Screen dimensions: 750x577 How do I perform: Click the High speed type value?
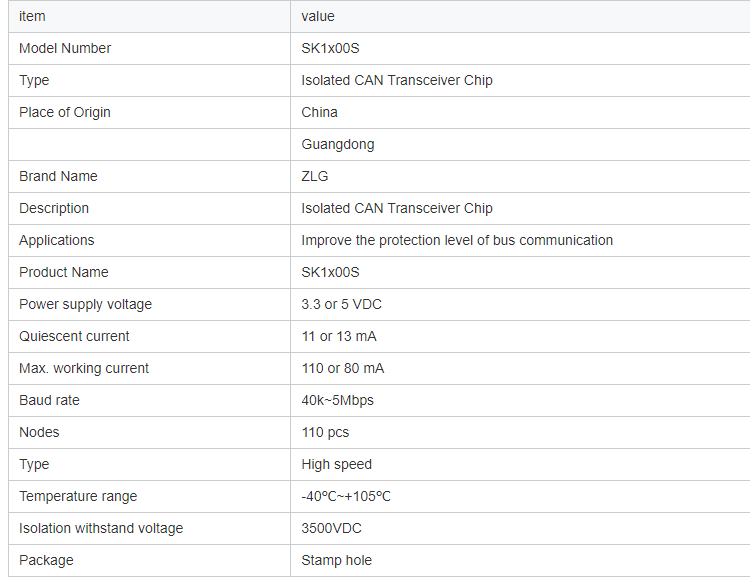click(x=336, y=464)
